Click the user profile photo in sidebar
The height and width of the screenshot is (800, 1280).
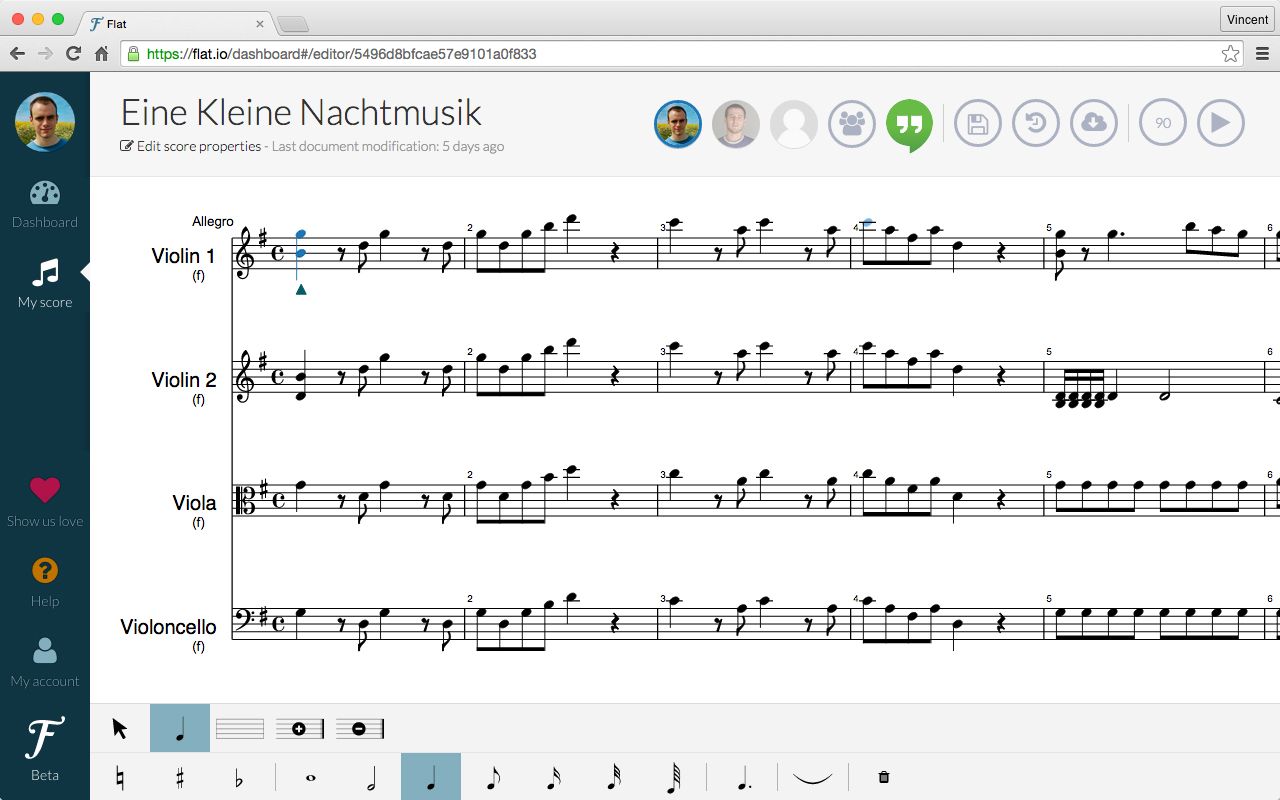45,122
